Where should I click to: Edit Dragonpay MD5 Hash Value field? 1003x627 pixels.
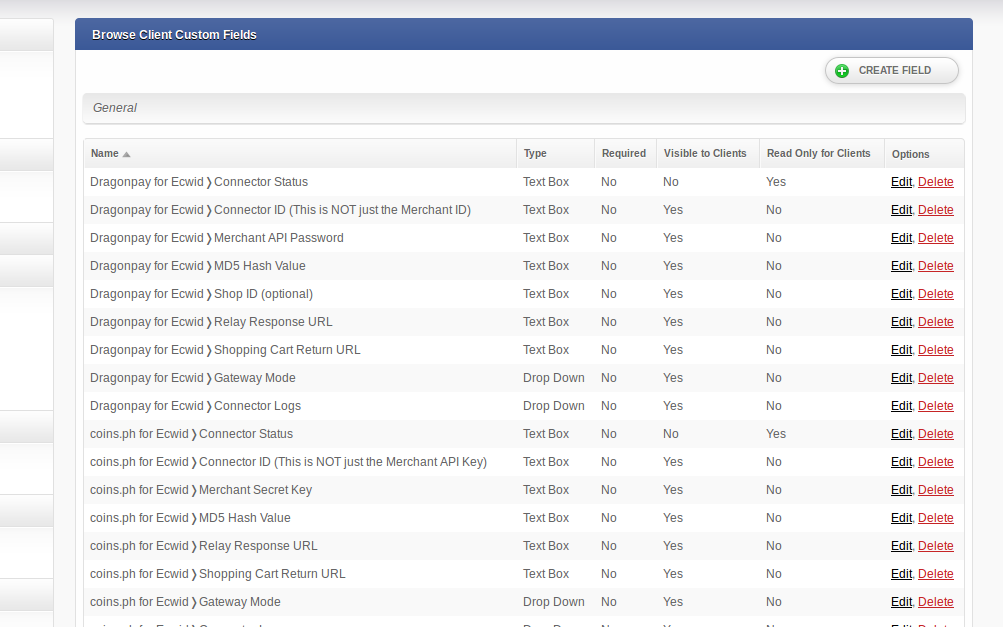901,266
